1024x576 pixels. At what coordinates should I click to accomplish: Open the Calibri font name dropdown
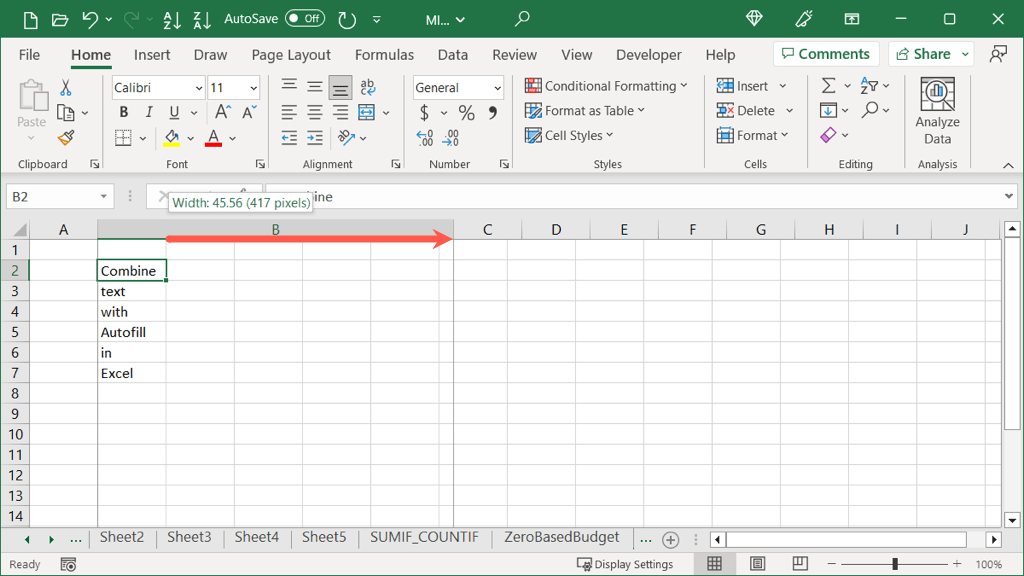(x=158, y=88)
